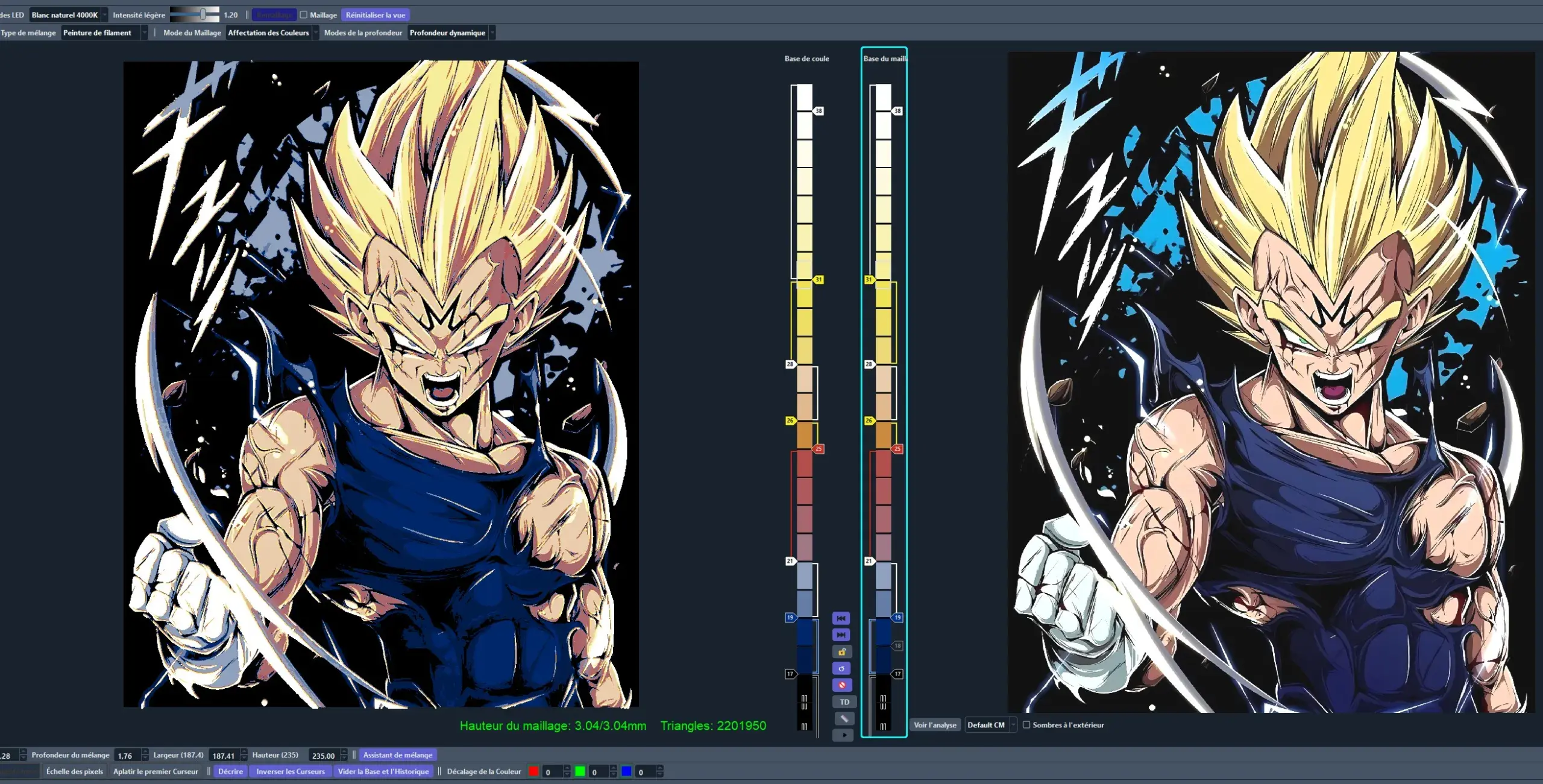Screen dimensions: 1543x784
Task: Toggle the yellow padlock lock icon
Action: click(841, 651)
